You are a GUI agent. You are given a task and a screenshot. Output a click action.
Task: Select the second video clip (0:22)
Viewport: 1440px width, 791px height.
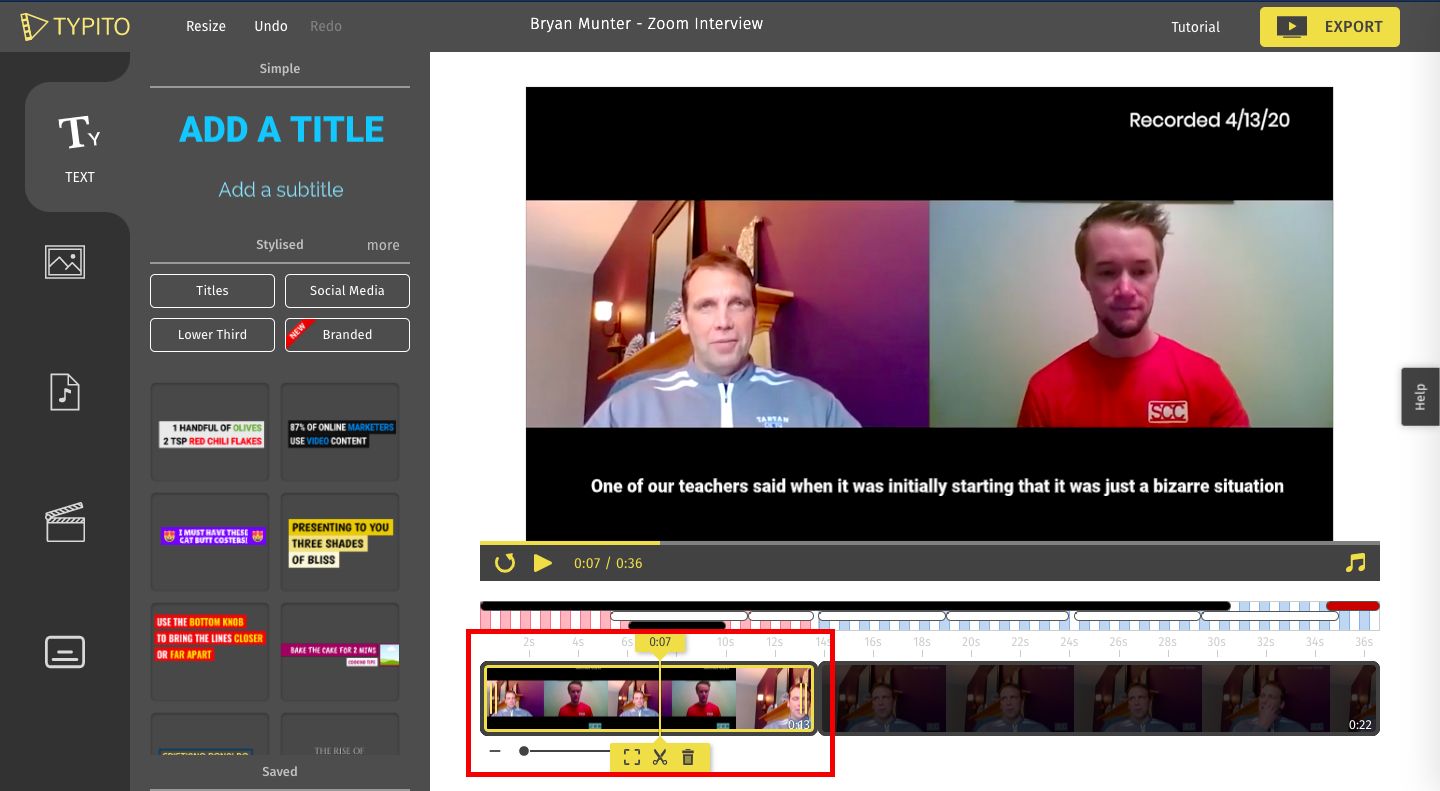pyautogui.click(x=1098, y=698)
